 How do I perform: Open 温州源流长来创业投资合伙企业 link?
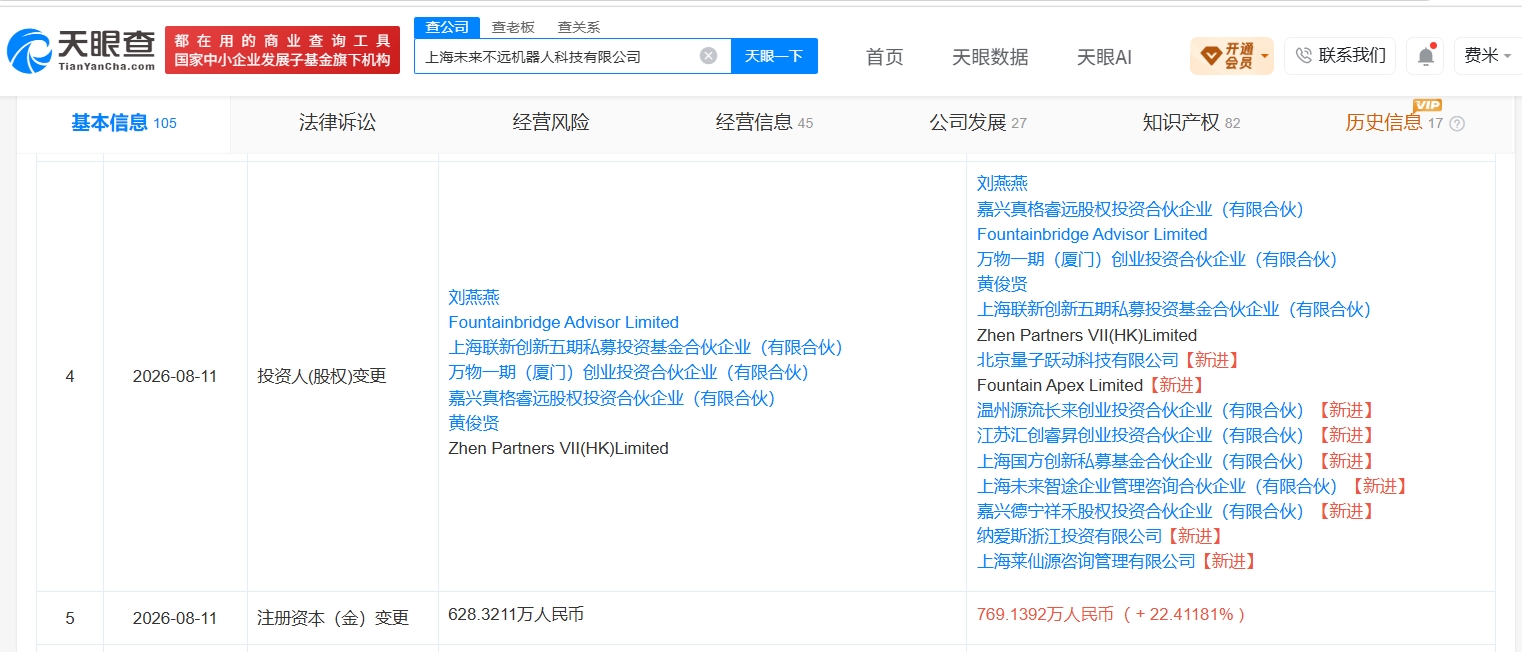(x=1140, y=410)
